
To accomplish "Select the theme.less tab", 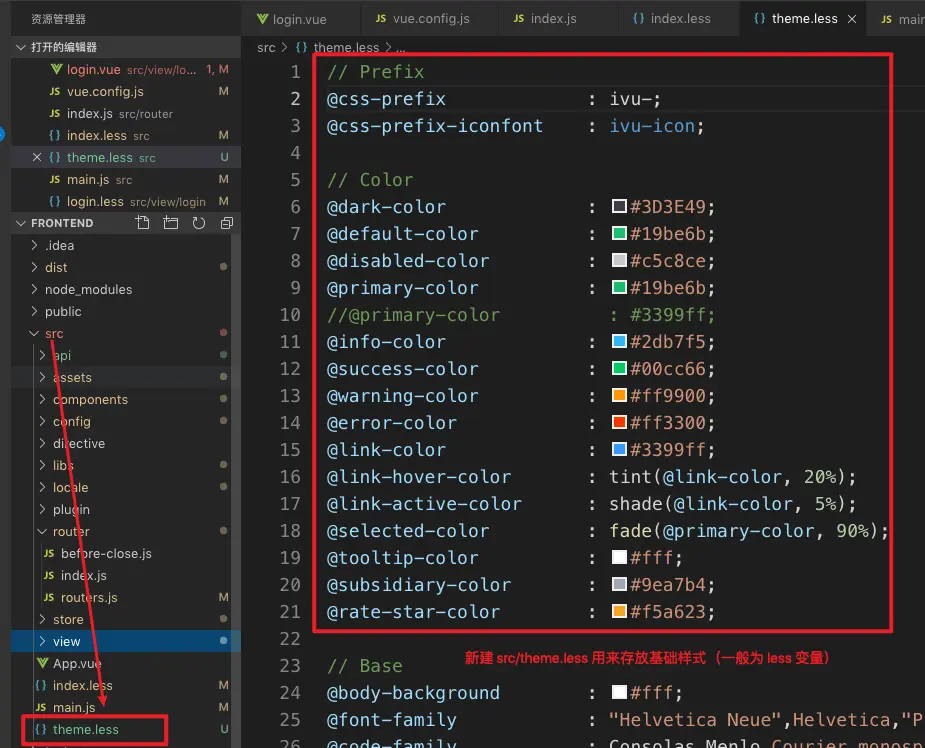I will pos(804,18).
